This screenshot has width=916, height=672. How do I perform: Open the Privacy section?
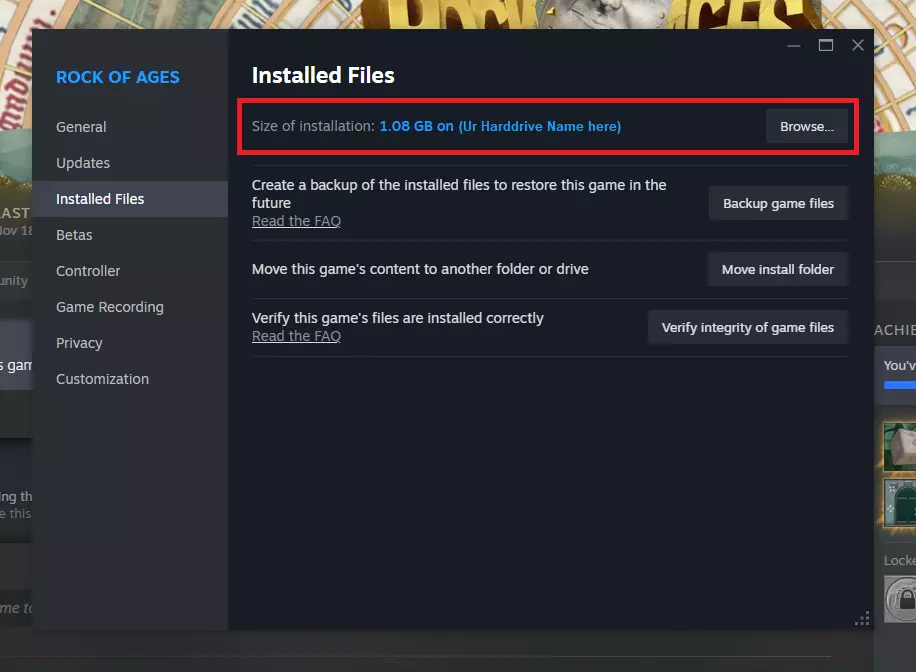(79, 343)
